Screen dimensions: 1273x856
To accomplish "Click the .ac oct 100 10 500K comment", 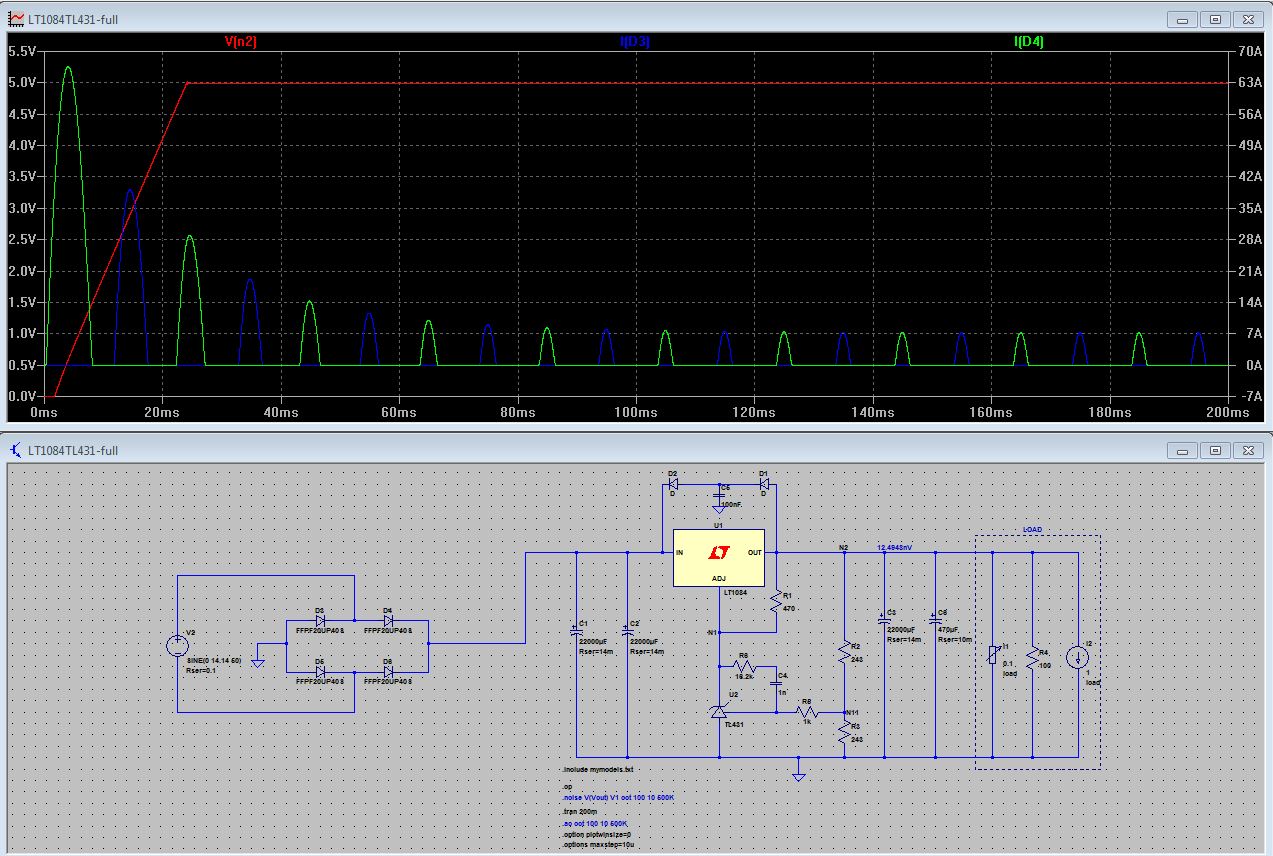I will pos(594,822).
